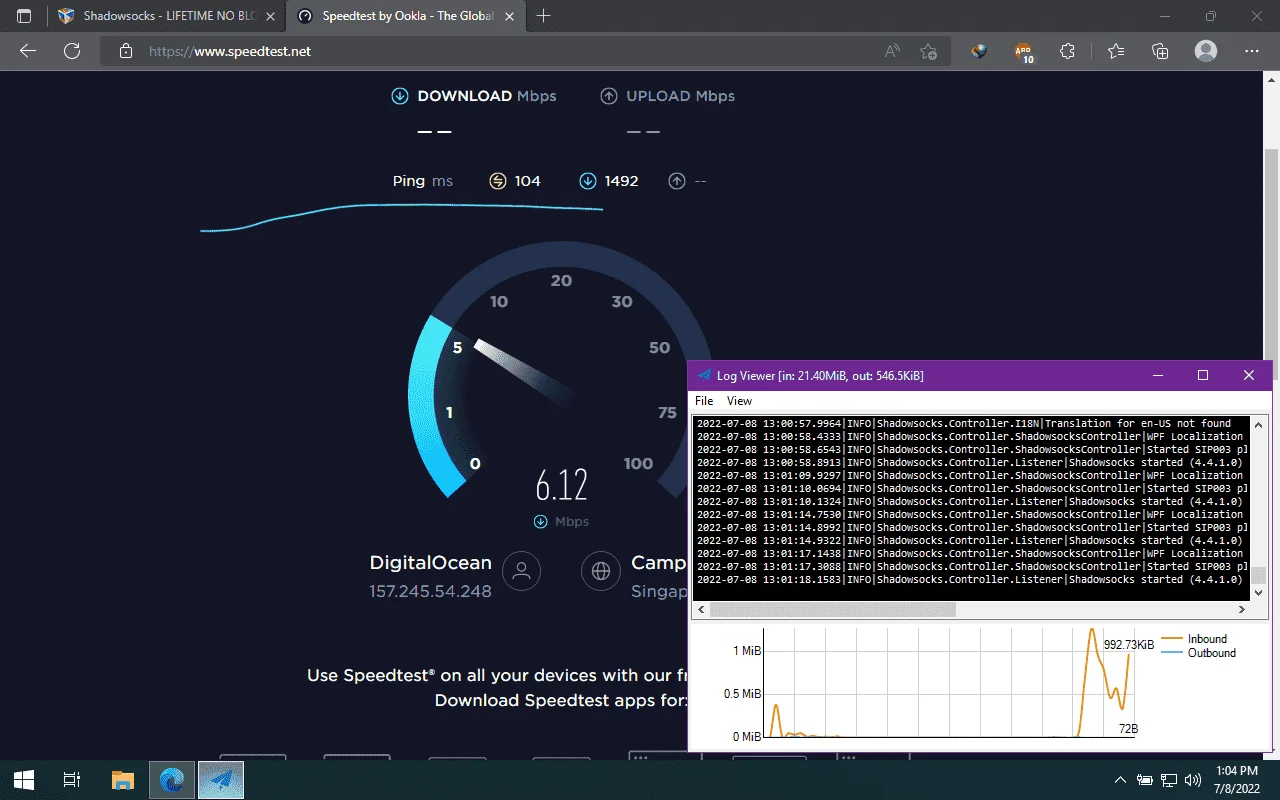Add this page to favorites star icon
Image resolution: width=1280 pixels, height=800 pixels.
pyautogui.click(x=929, y=51)
